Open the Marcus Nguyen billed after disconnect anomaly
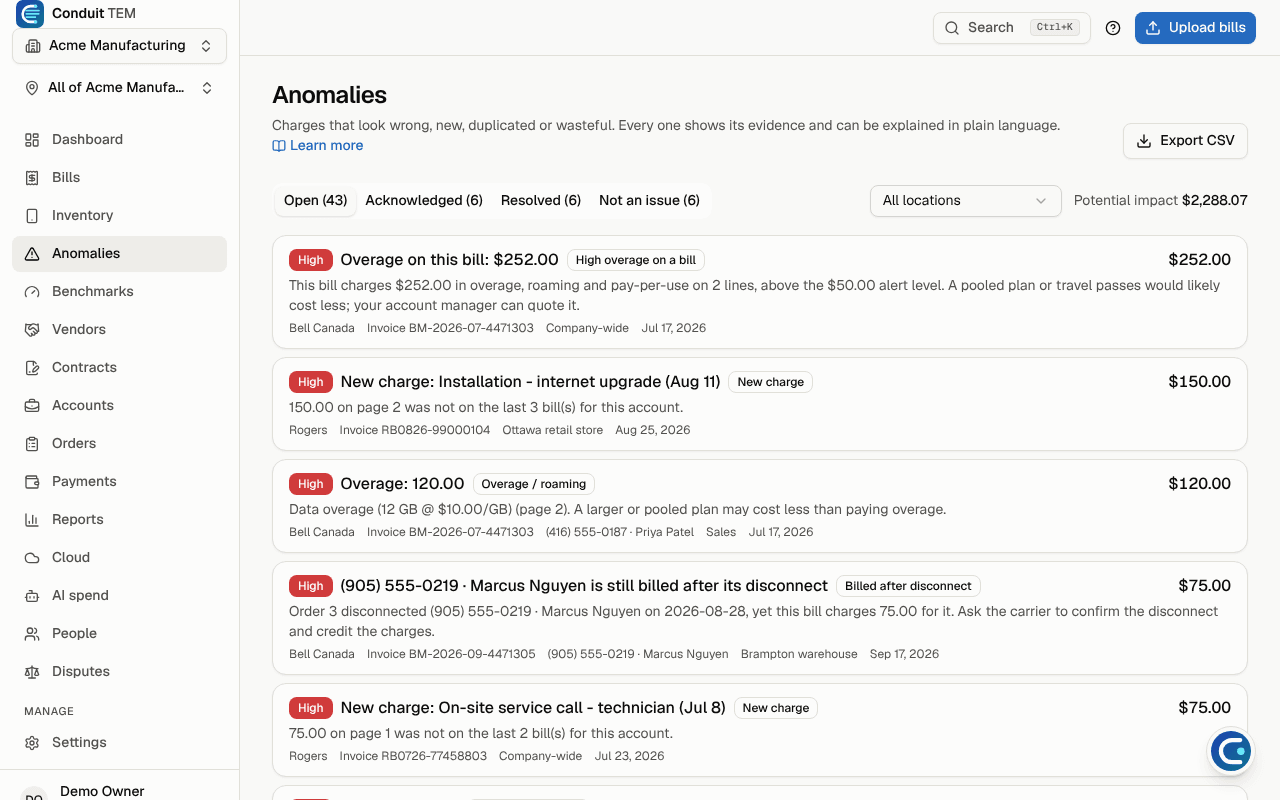 pos(760,618)
